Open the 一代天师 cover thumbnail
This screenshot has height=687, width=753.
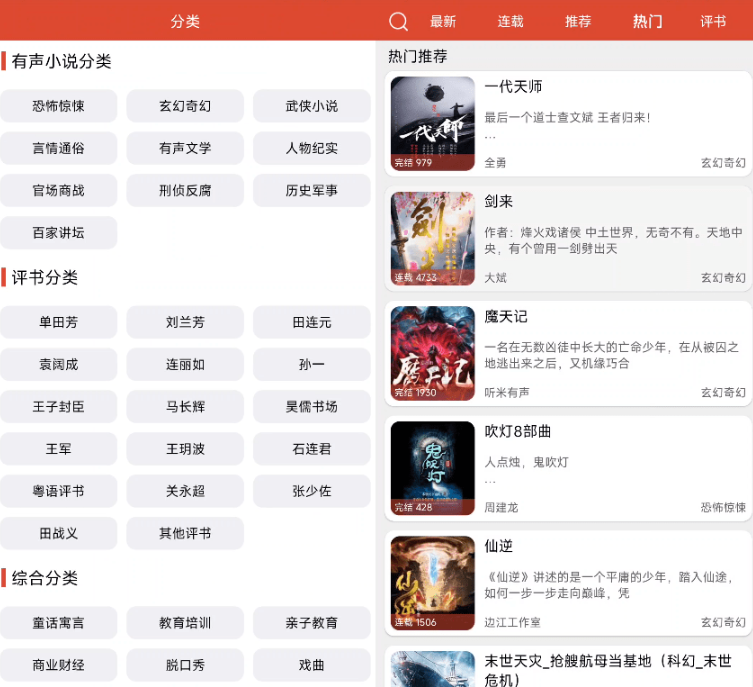pyautogui.click(x=433, y=123)
